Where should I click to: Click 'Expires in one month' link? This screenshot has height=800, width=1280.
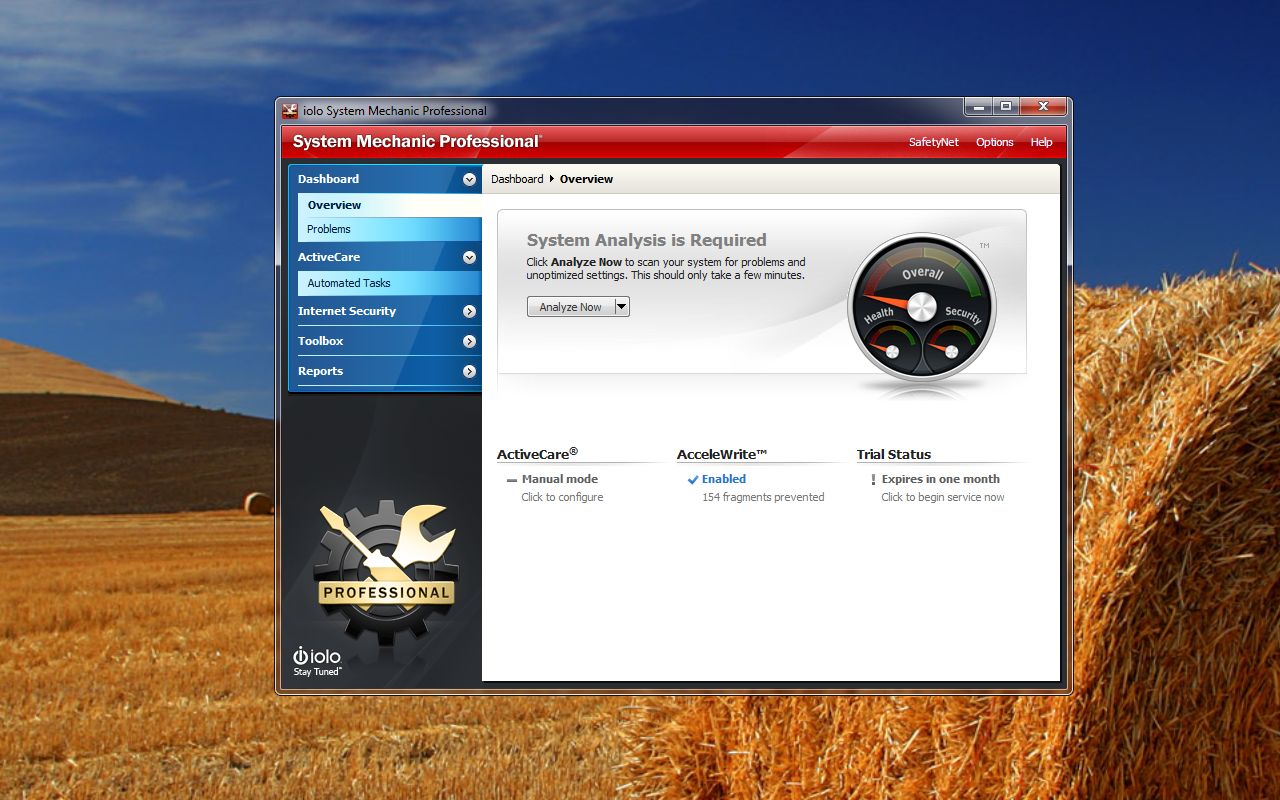point(941,479)
